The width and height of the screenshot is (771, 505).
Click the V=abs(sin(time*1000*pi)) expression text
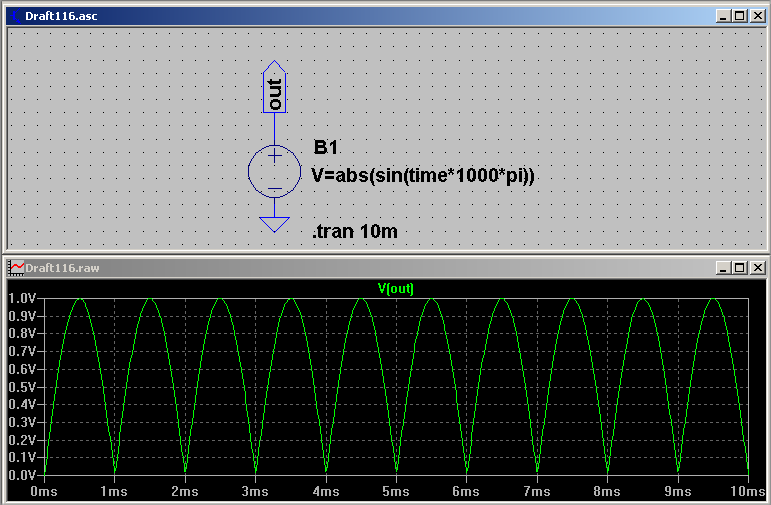[x=423, y=175]
